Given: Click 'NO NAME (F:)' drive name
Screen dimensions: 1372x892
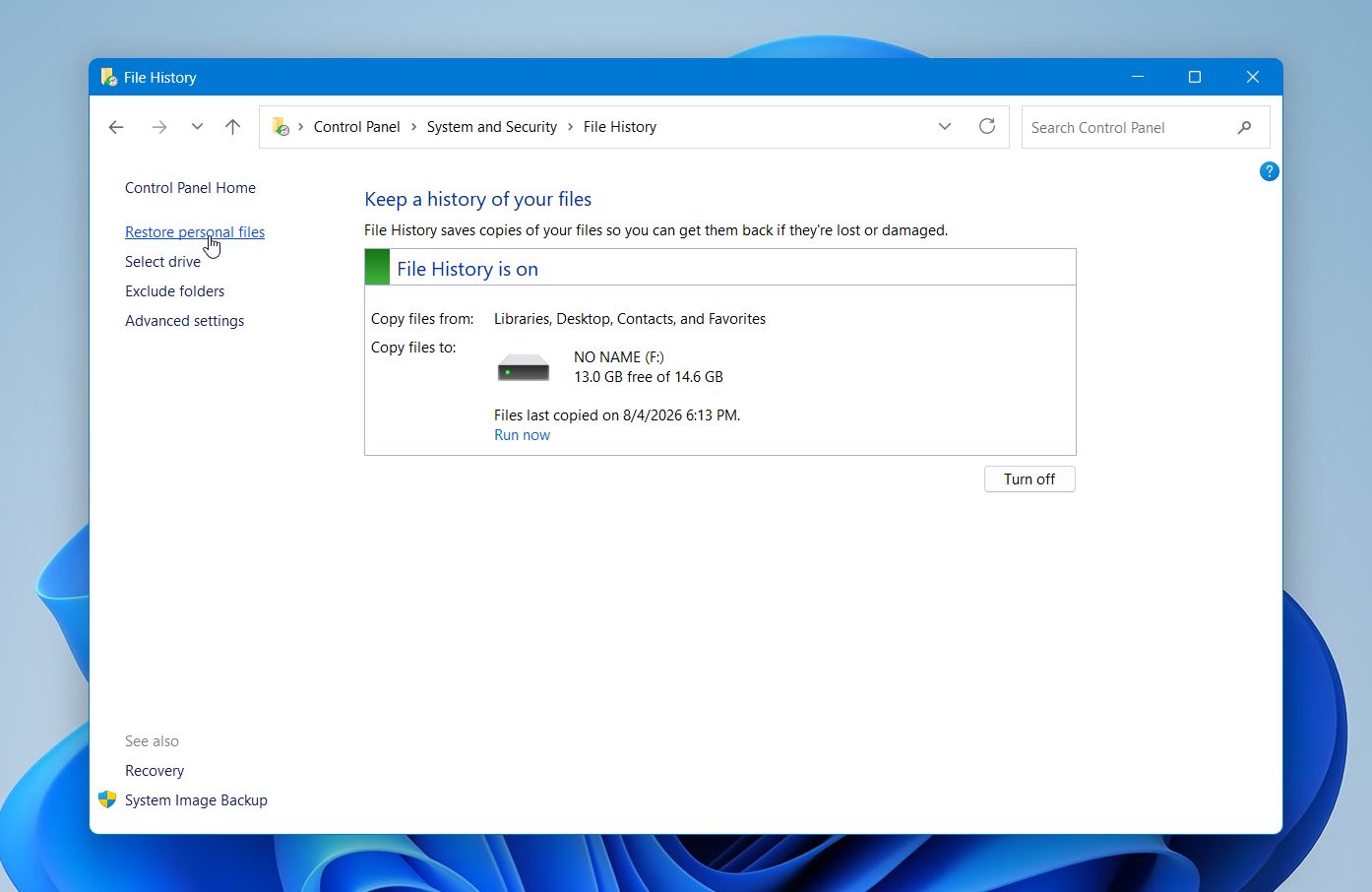Looking at the screenshot, I should pyautogui.click(x=619, y=357).
